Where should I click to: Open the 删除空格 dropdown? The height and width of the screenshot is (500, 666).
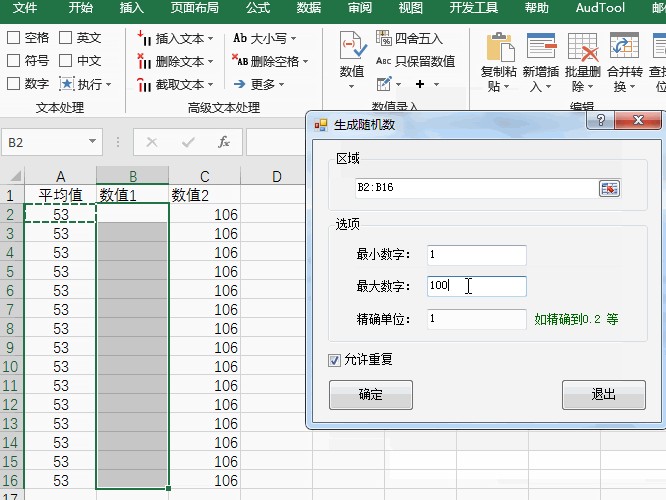click(x=270, y=61)
